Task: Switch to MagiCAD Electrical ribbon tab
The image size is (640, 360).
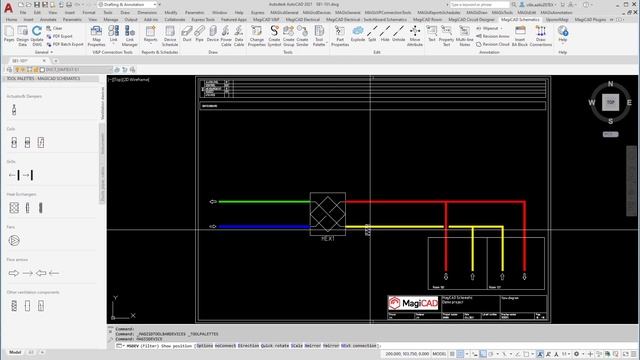Action: click(302, 19)
